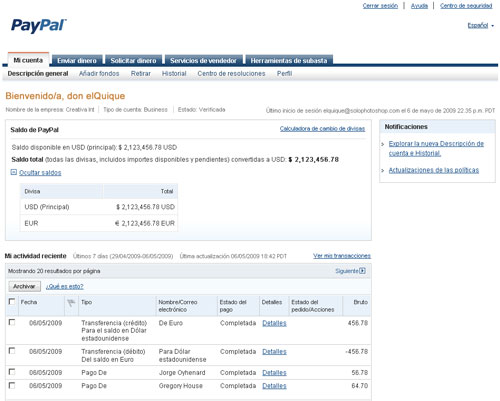
Task: Click the -456.78 gross amount
Action: (x=357, y=352)
